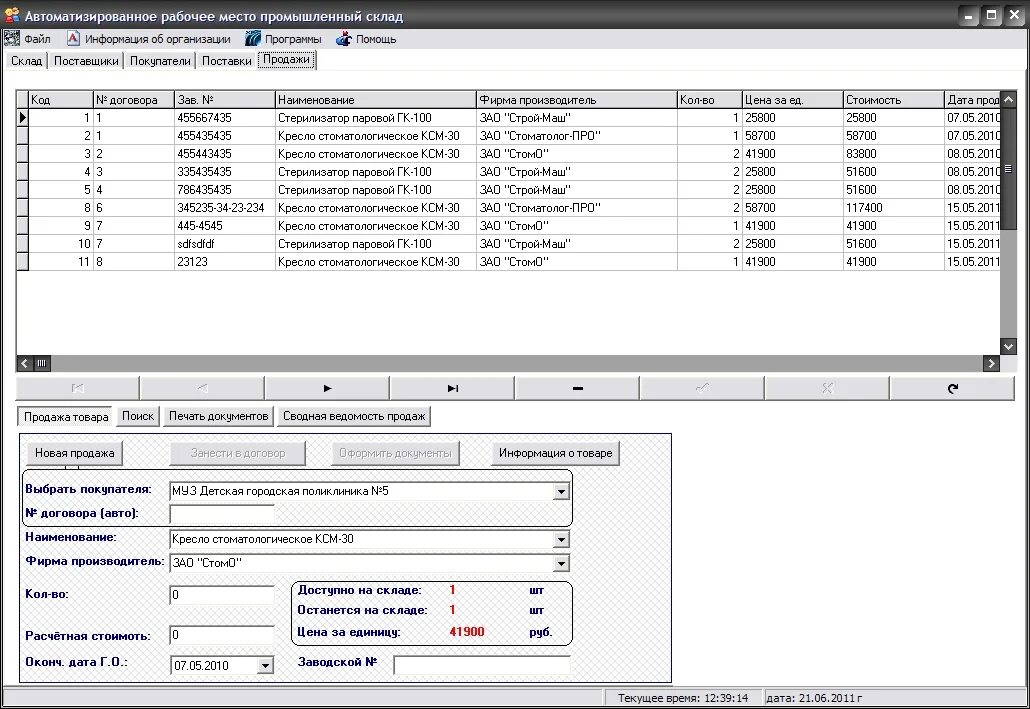This screenshot has width=1030, height=709.
Task: Jump to the last record in navigator
Action: click(x=452, y=388)
